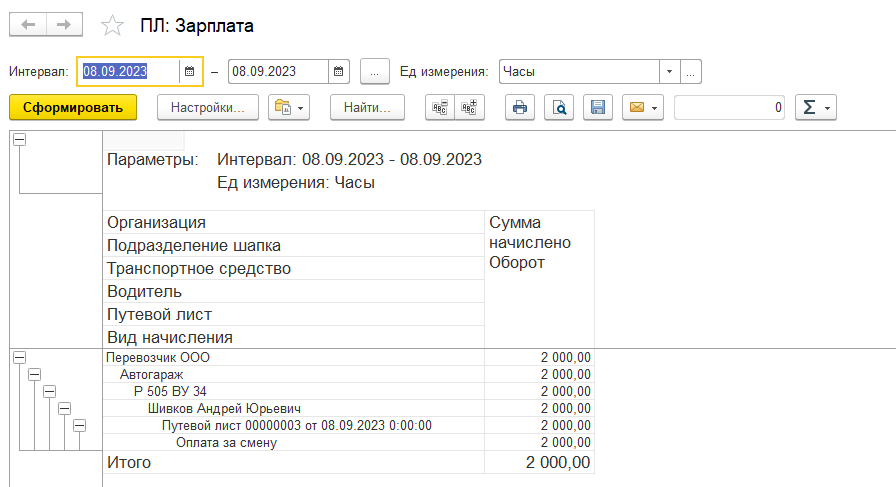Add report to favorites with star icon

click(113, 25)
